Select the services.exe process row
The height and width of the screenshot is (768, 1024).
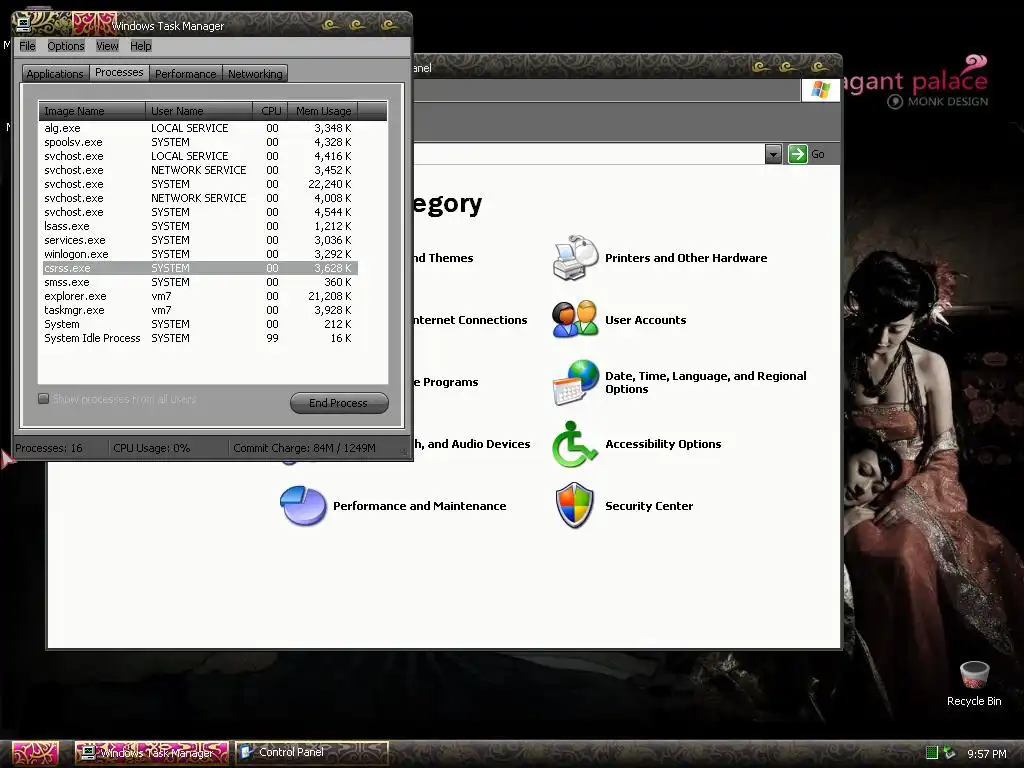point(199,240)
